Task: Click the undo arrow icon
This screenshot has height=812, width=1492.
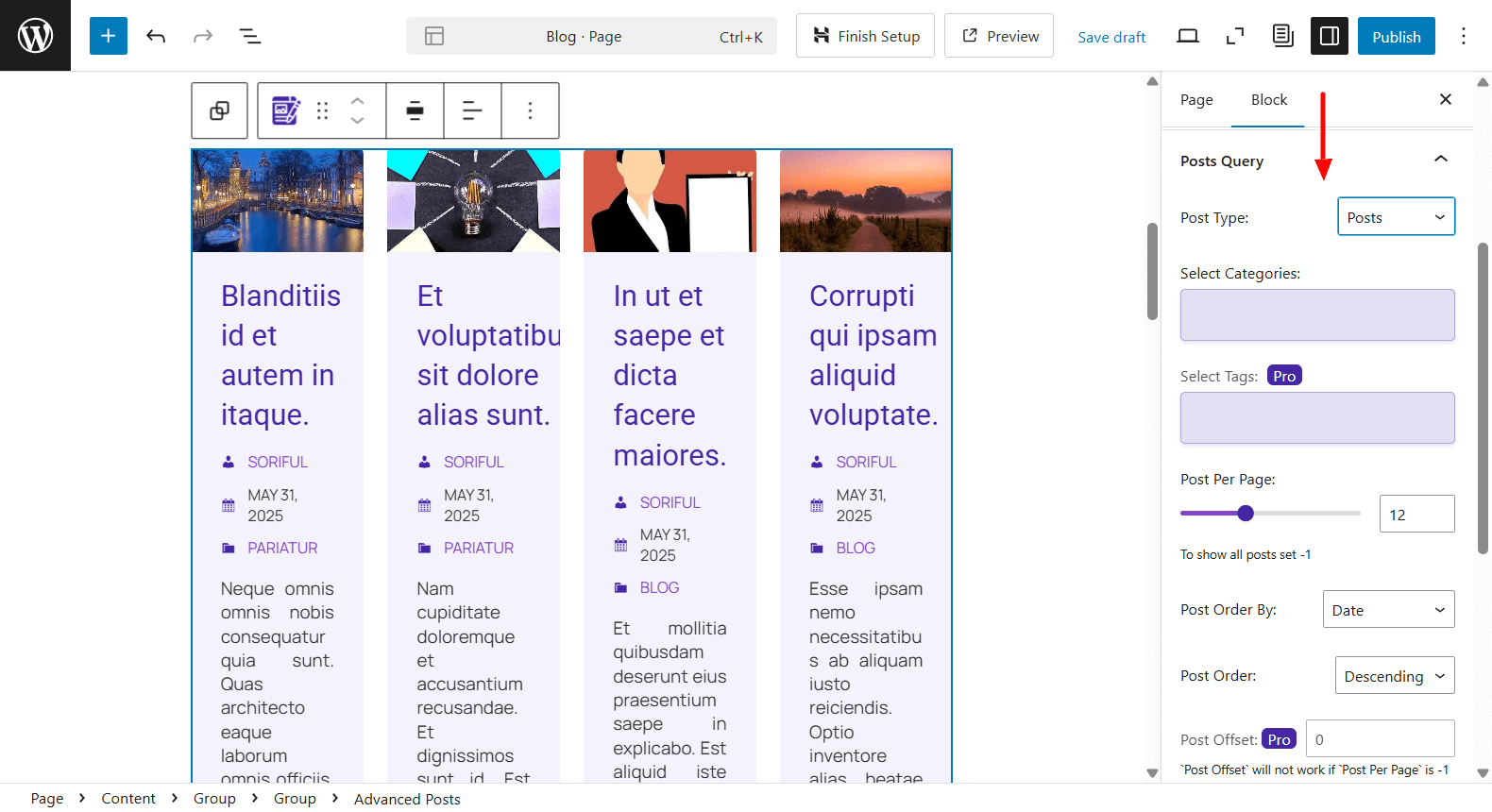Action: click(x=156, y=36)
